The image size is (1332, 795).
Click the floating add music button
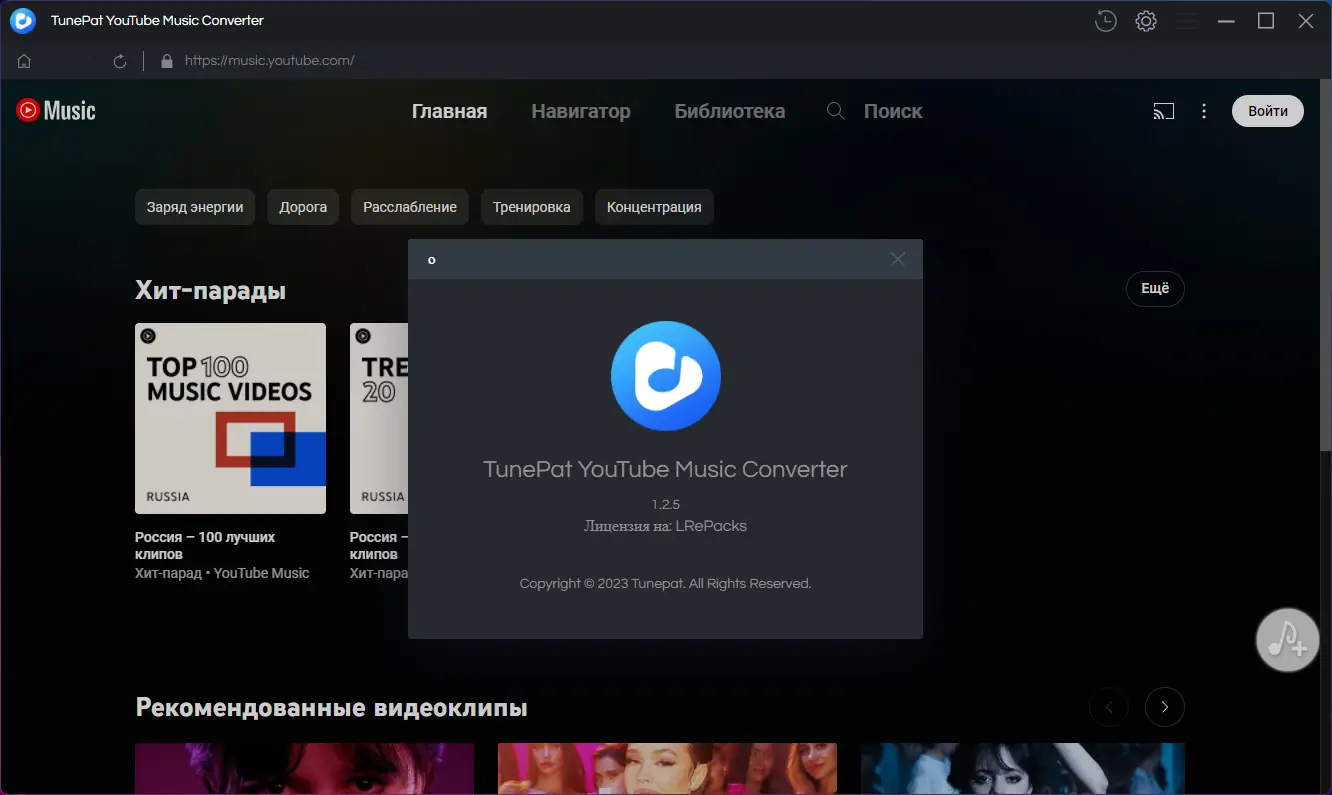coord(1288,640)
